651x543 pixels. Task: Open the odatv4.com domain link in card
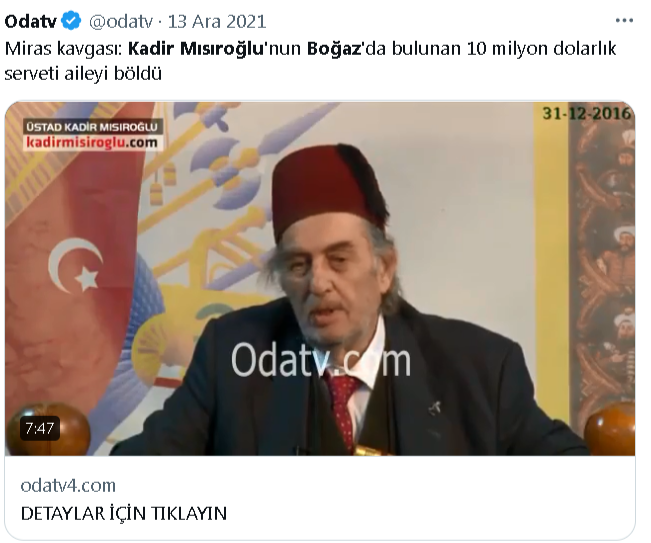coord(68,485)
